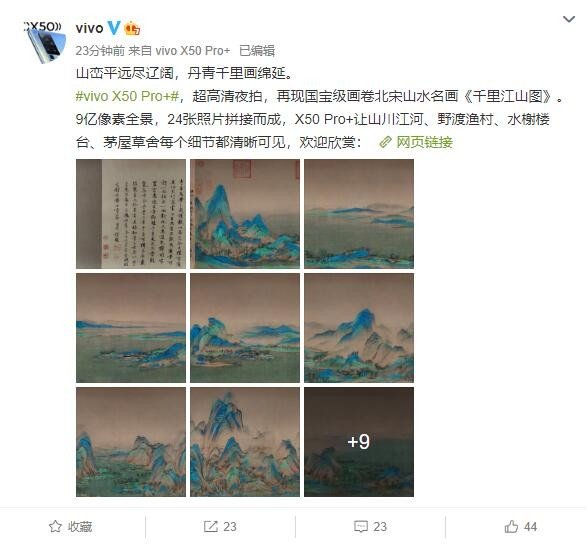Click the orange membership badge icon
Screen dimensions: 587x544
(x=132, y=28)
